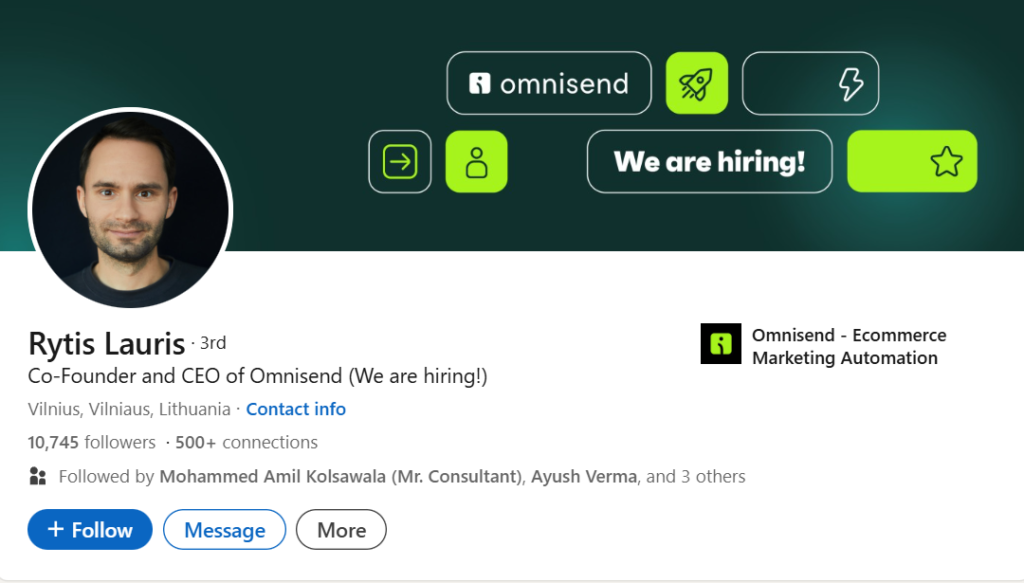Click the rocket icon in banner
The height and width of the screenshot is (583, 1024).
[696, 83]
